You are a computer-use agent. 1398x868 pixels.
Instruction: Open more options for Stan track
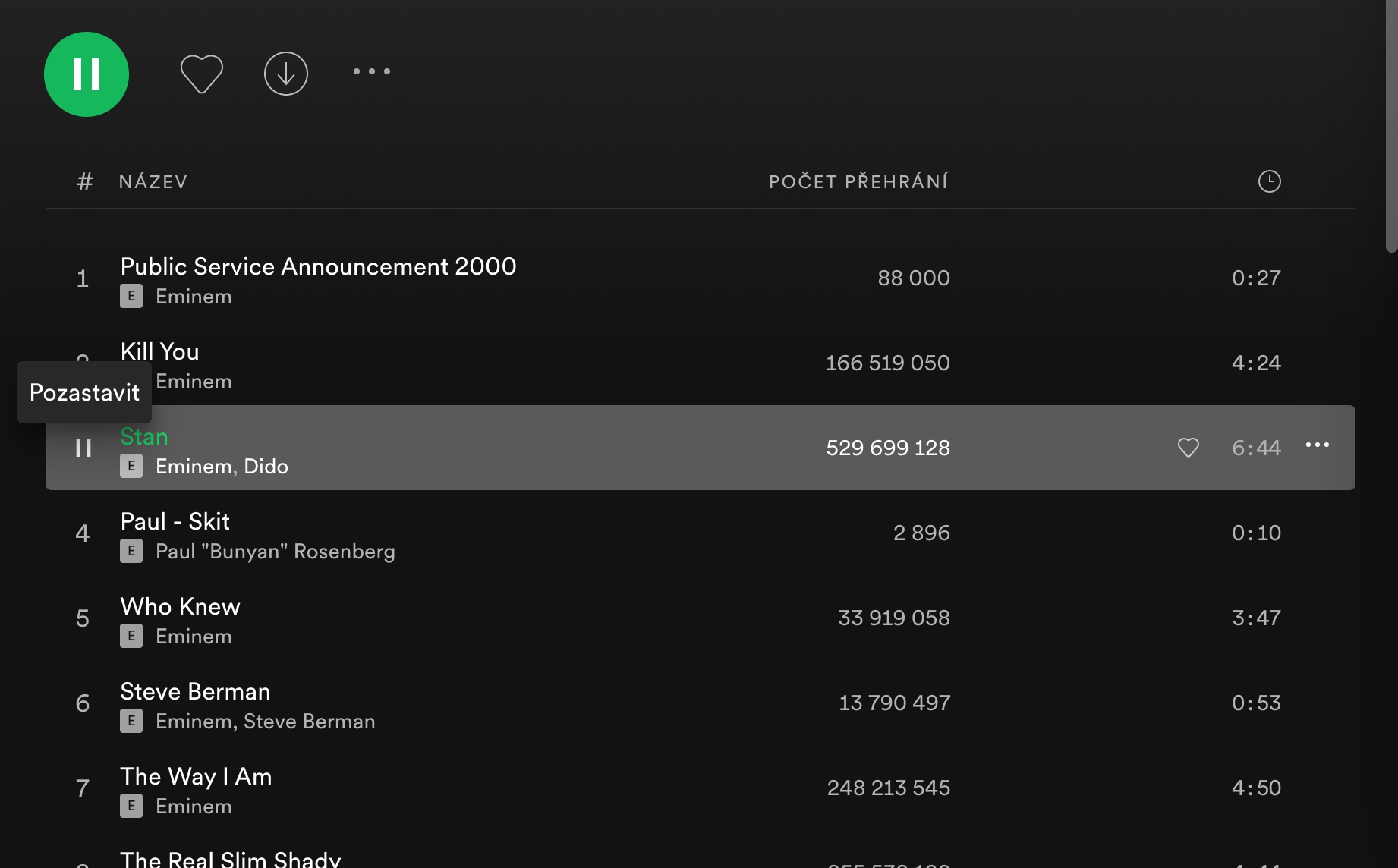click(1317, 445)
